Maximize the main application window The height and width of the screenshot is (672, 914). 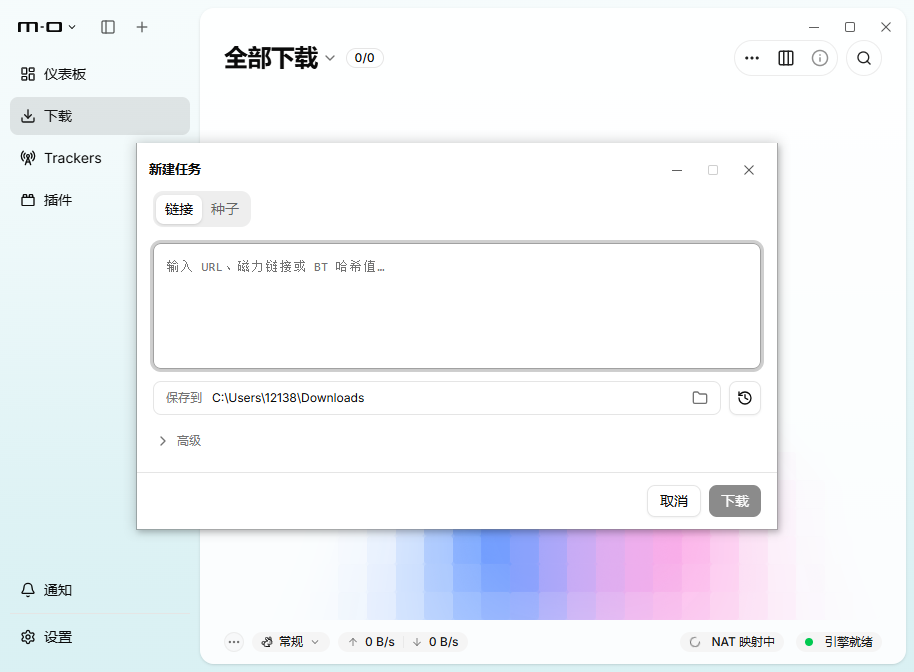click(x=850, y=27)
